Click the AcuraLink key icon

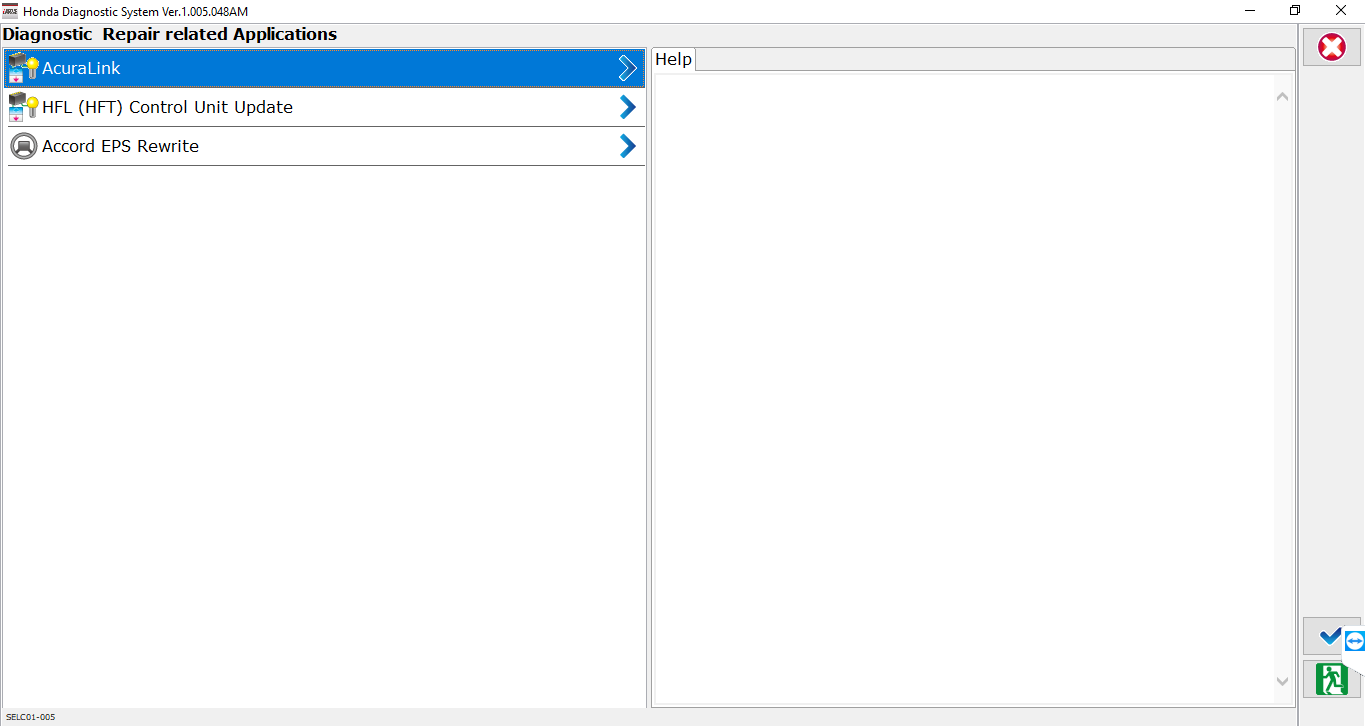pyautogui.click(x=23, y=68)
